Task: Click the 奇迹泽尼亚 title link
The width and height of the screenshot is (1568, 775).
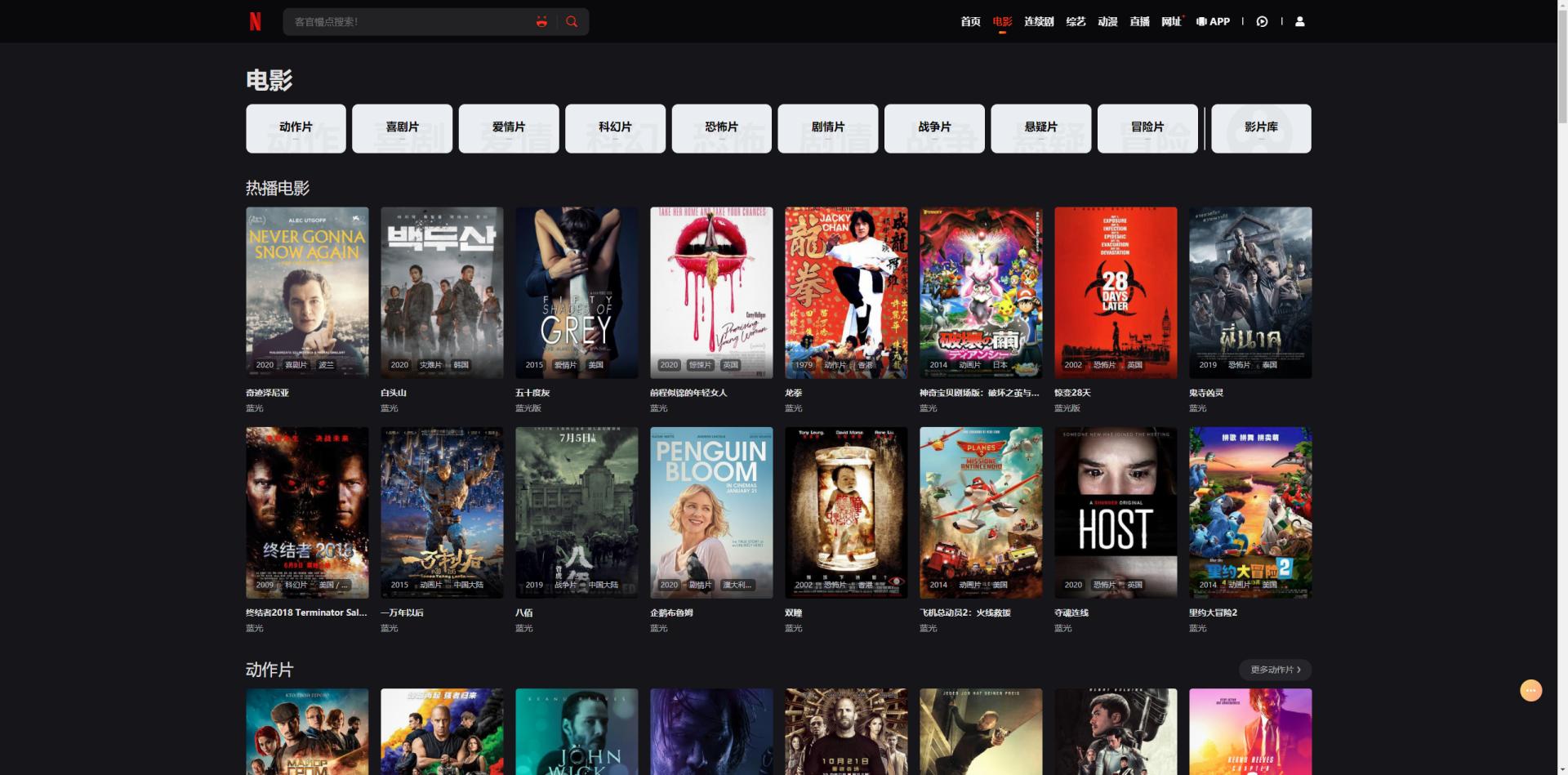Action: pos(267,393)
